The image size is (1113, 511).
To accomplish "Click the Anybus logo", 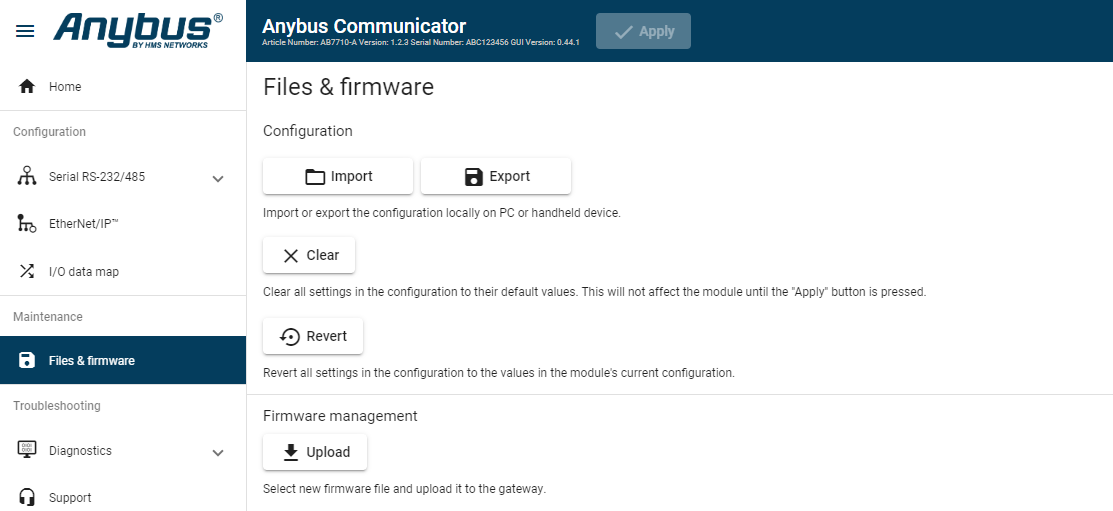I will tap(138, 31).
